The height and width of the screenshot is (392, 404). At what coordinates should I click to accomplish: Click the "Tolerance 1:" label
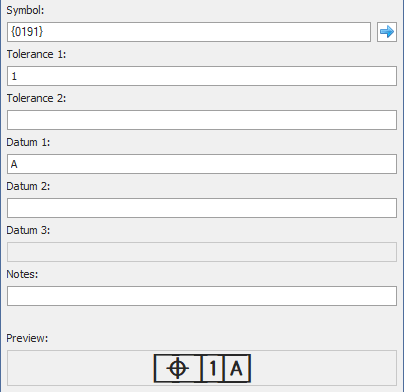36,54
